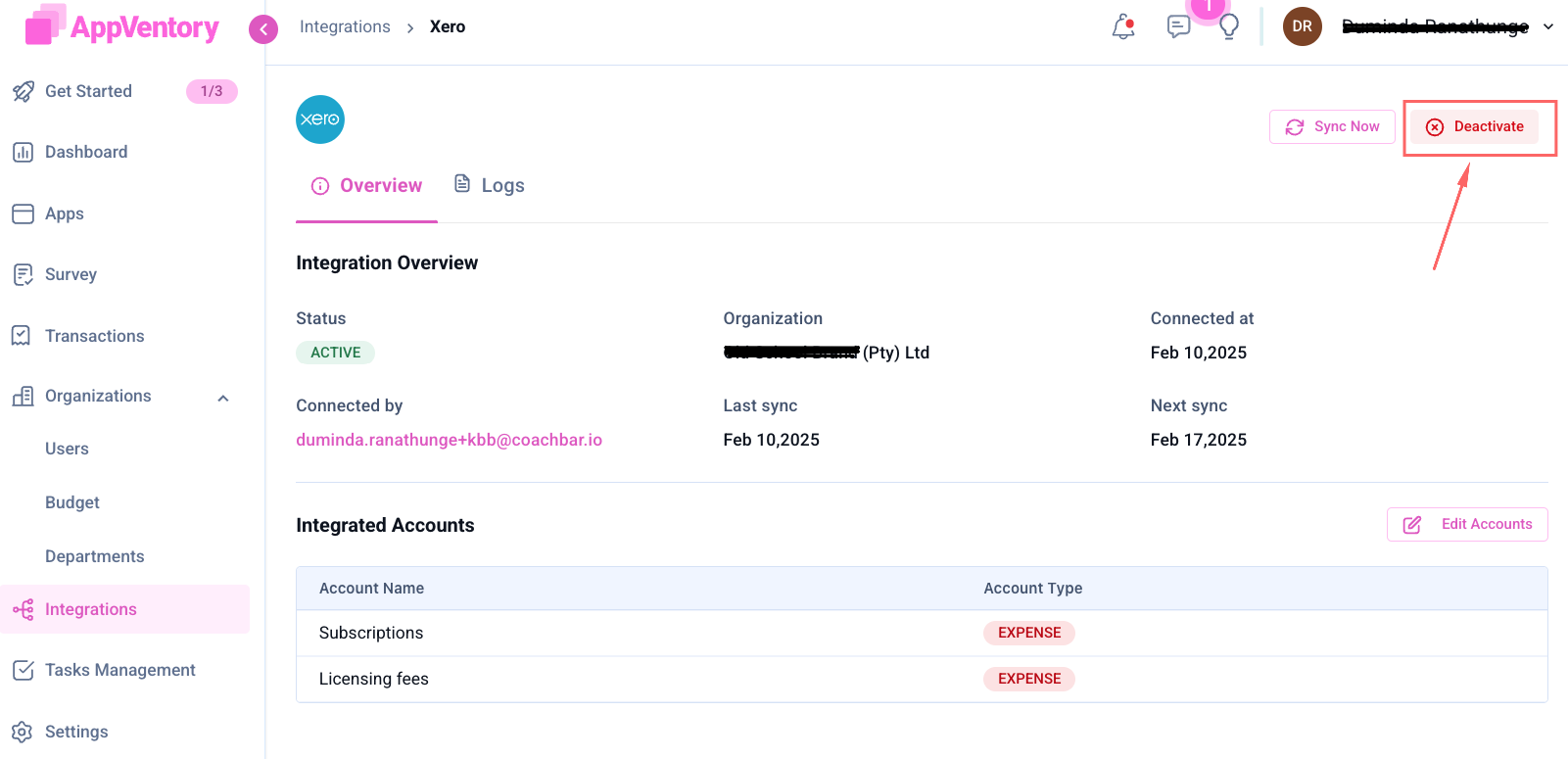Click the Settings gear icon
The width and height of the screenshot is (1568, 759).
click(x=23, y=732)
